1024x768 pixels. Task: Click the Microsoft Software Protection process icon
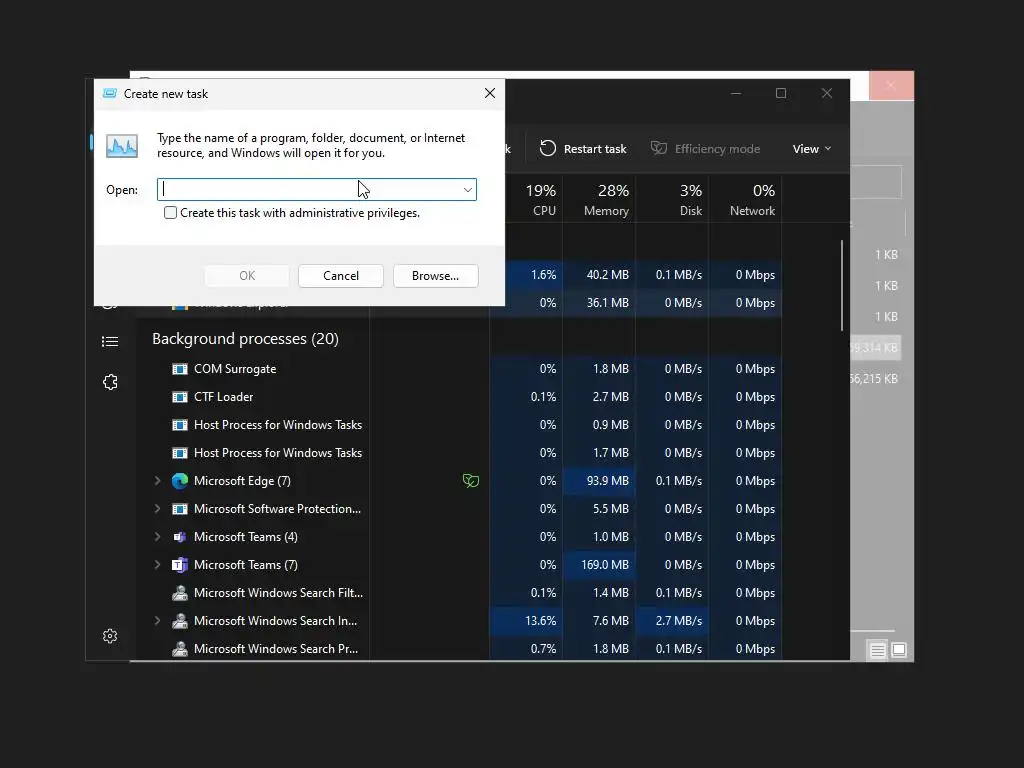180,509
